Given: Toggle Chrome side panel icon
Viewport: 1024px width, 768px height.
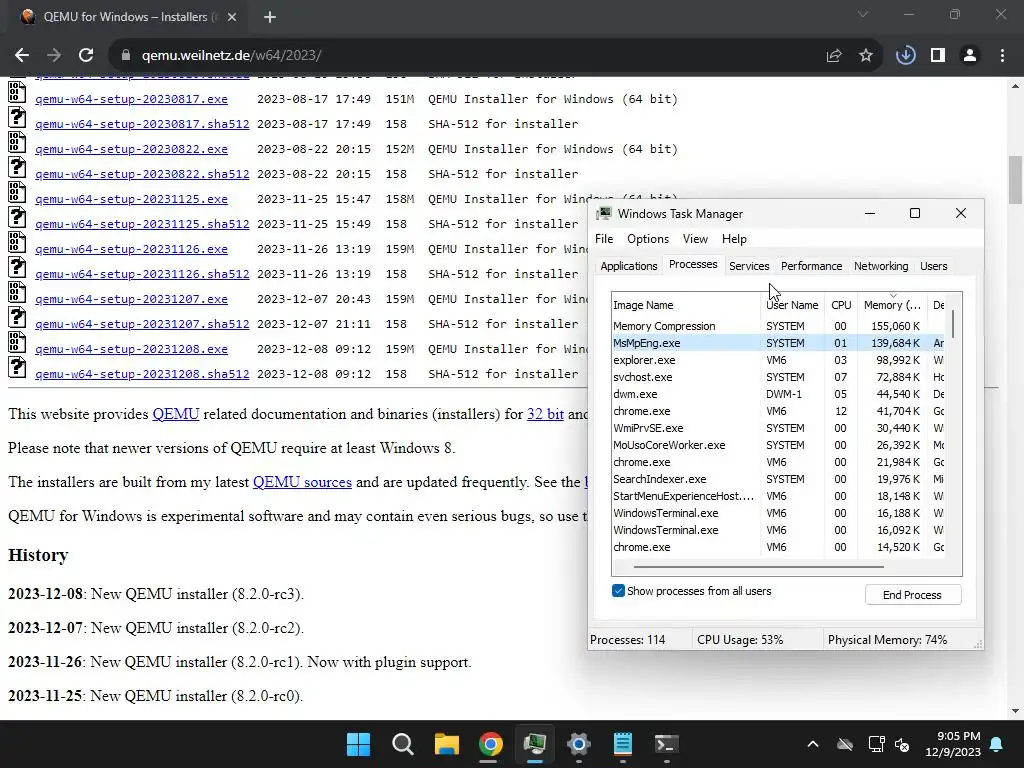Looking at the screenshot, I should pos(938,56).
